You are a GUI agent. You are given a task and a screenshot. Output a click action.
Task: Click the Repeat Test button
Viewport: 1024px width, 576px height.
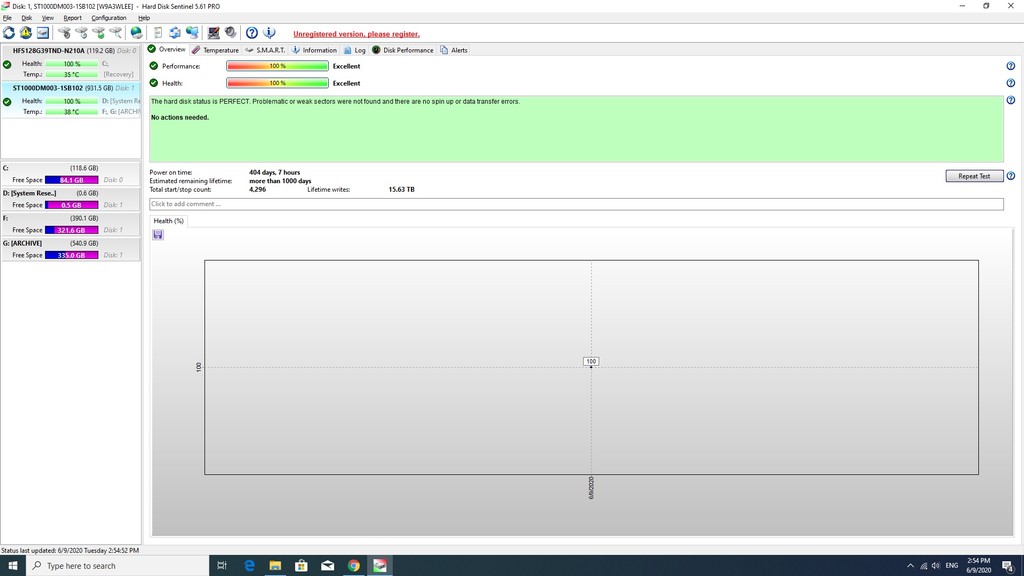click(974, 176)
